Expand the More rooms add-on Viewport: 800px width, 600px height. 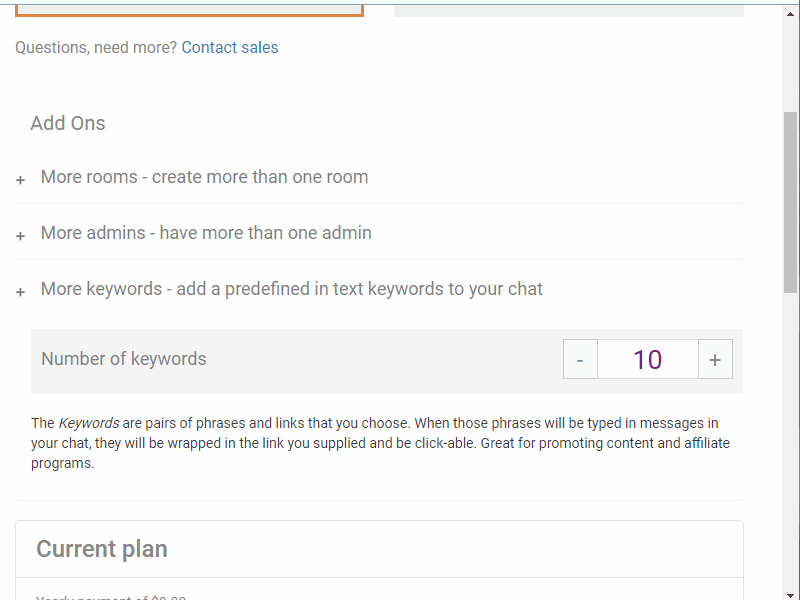[204, 177]
